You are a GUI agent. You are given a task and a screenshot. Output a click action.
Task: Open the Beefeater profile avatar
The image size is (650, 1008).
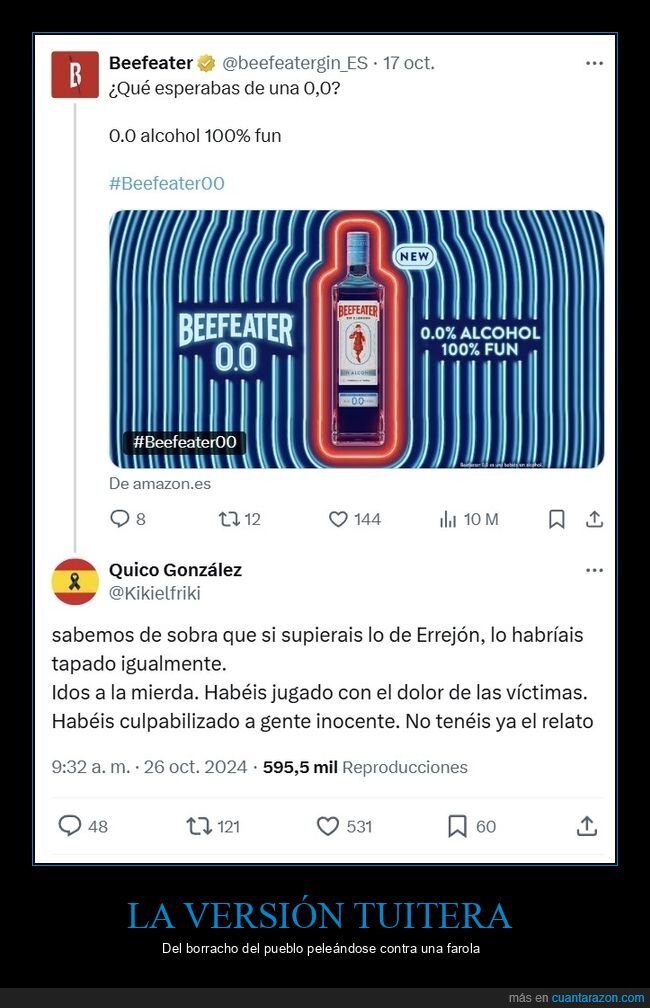tap(75, 75)
